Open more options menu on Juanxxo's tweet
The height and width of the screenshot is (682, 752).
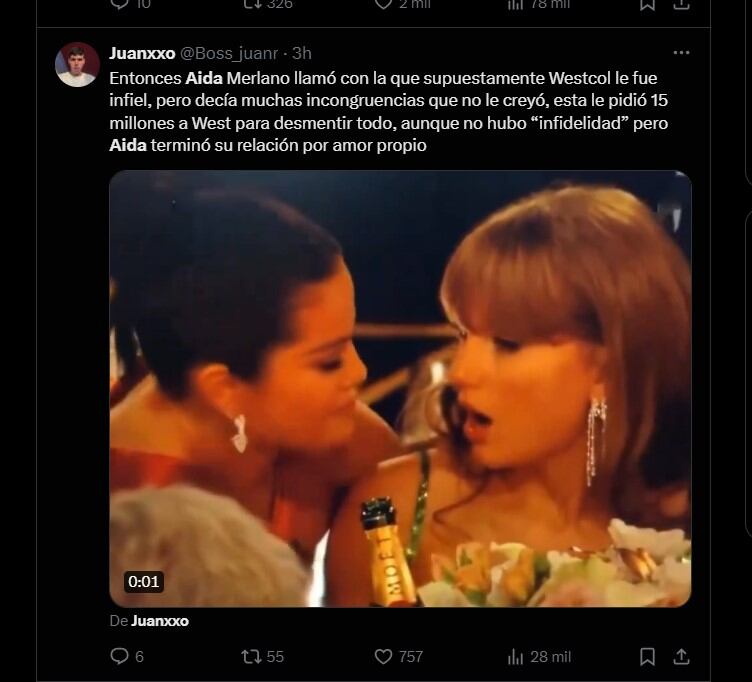point(681,53)
